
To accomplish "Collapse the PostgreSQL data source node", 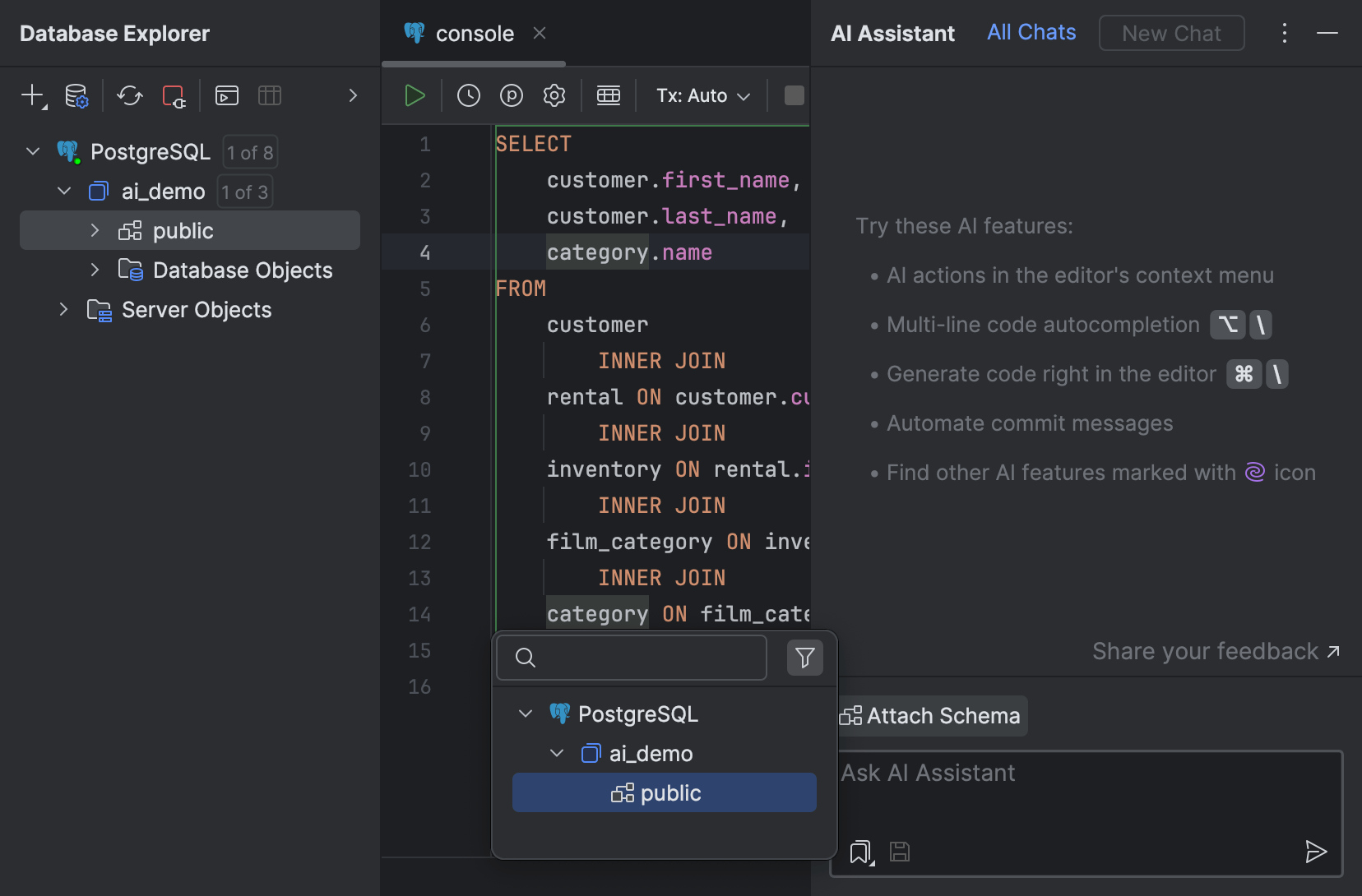I will click(x=32, y=151).
